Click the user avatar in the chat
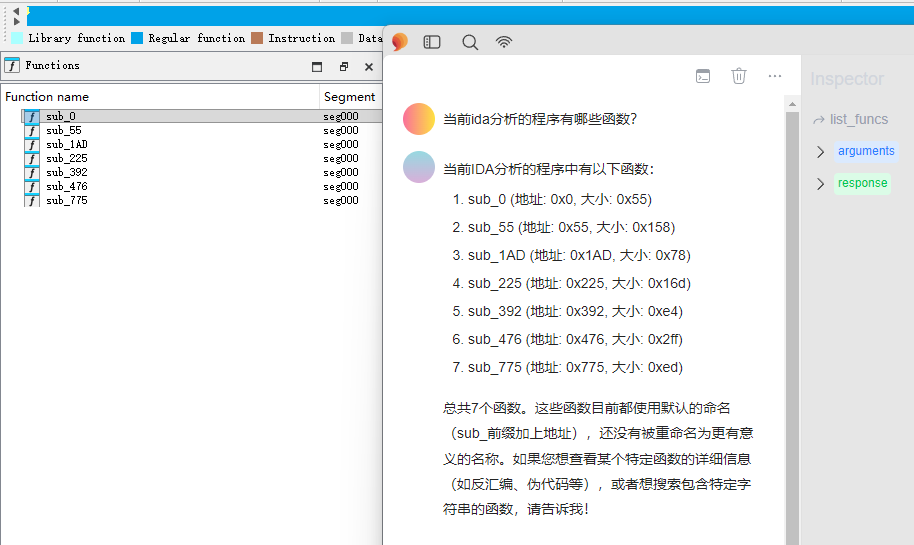The image size is (914, 545). [x=419, y=119]
